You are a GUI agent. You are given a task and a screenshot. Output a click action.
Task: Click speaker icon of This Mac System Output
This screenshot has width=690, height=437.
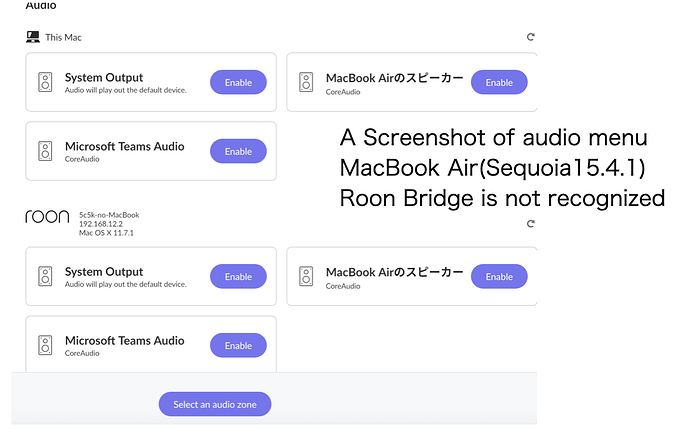[45, 82]
